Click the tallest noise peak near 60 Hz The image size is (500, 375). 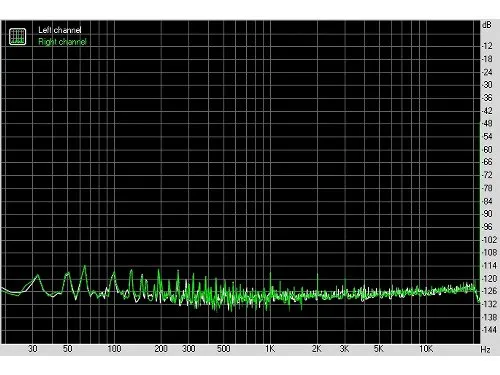coord(85,267)
